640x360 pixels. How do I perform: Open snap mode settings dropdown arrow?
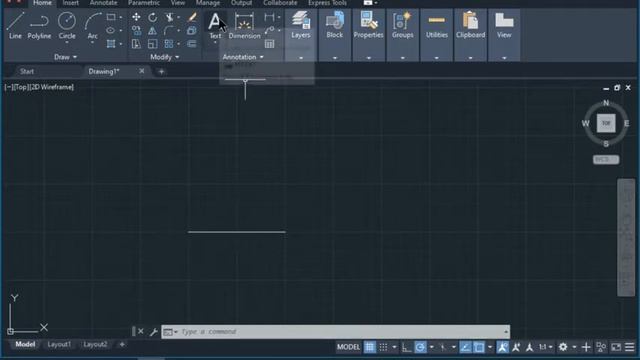point(394,347)
